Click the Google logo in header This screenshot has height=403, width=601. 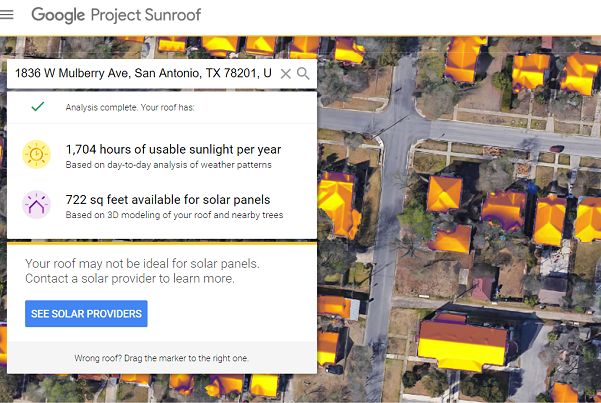[56, 16]
